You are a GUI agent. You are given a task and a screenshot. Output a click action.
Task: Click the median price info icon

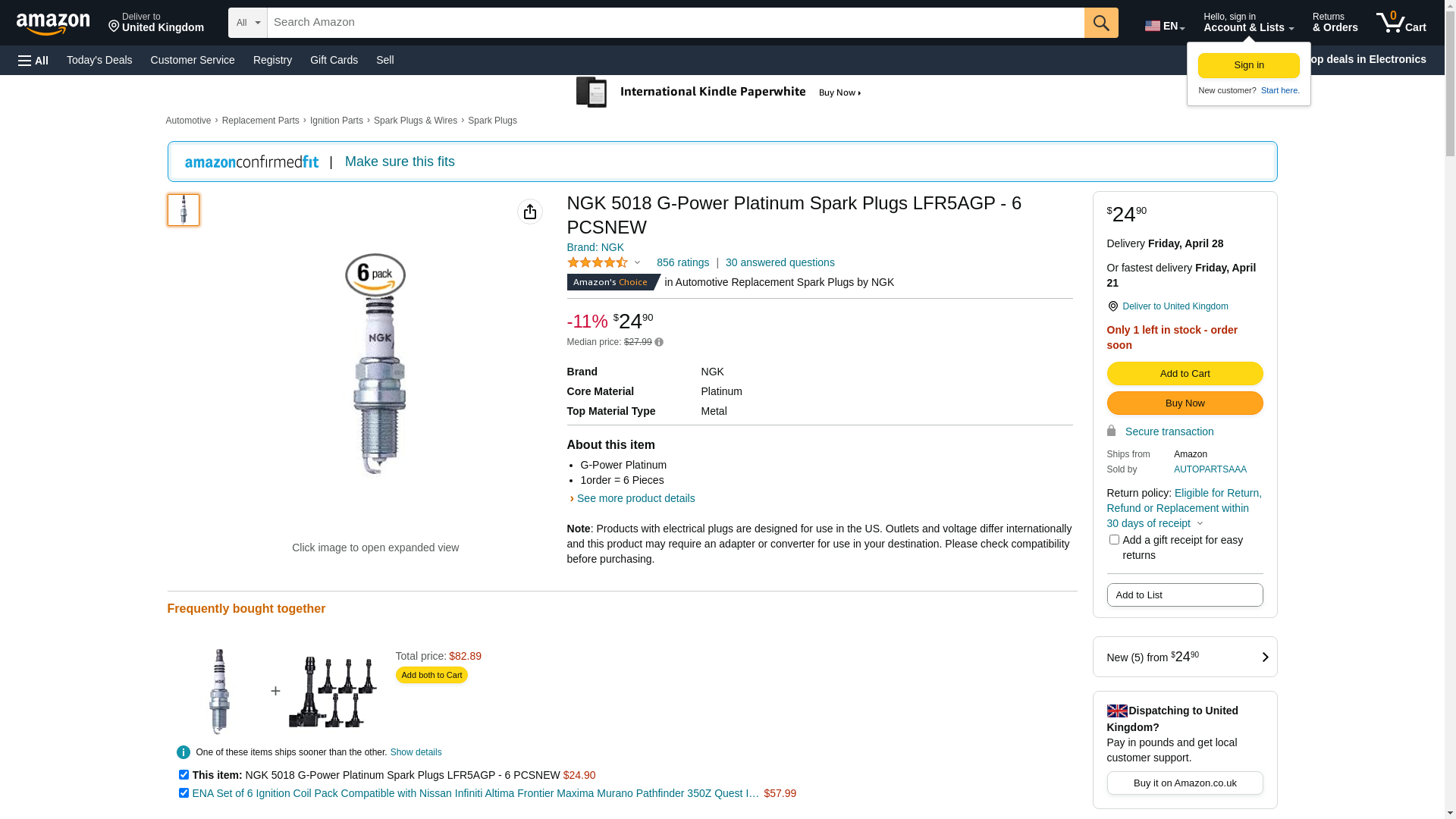tap(659, 343)
